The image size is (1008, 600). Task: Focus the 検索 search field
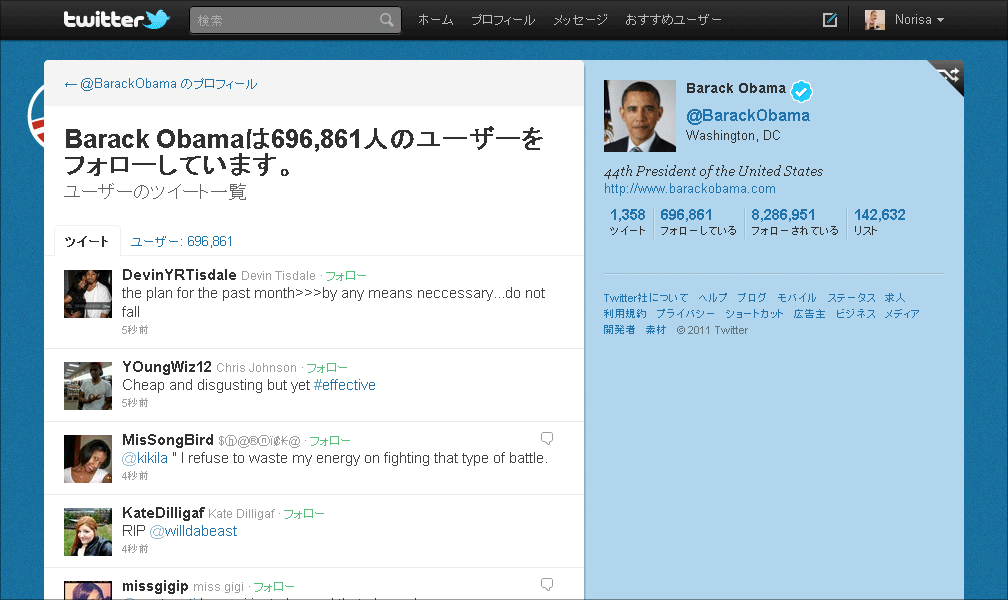(x=296, y=20)
